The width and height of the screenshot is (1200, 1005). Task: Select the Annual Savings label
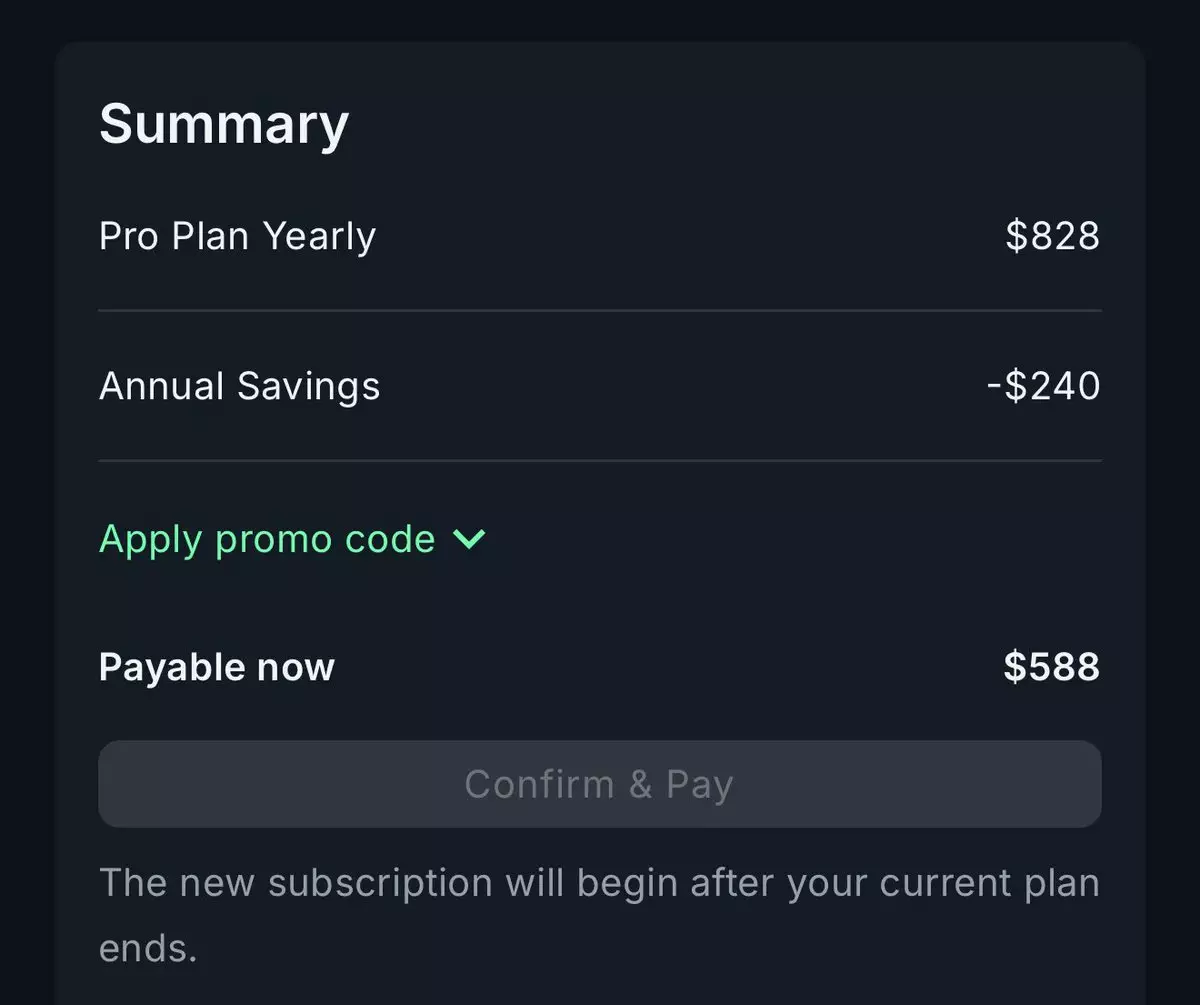239,386
